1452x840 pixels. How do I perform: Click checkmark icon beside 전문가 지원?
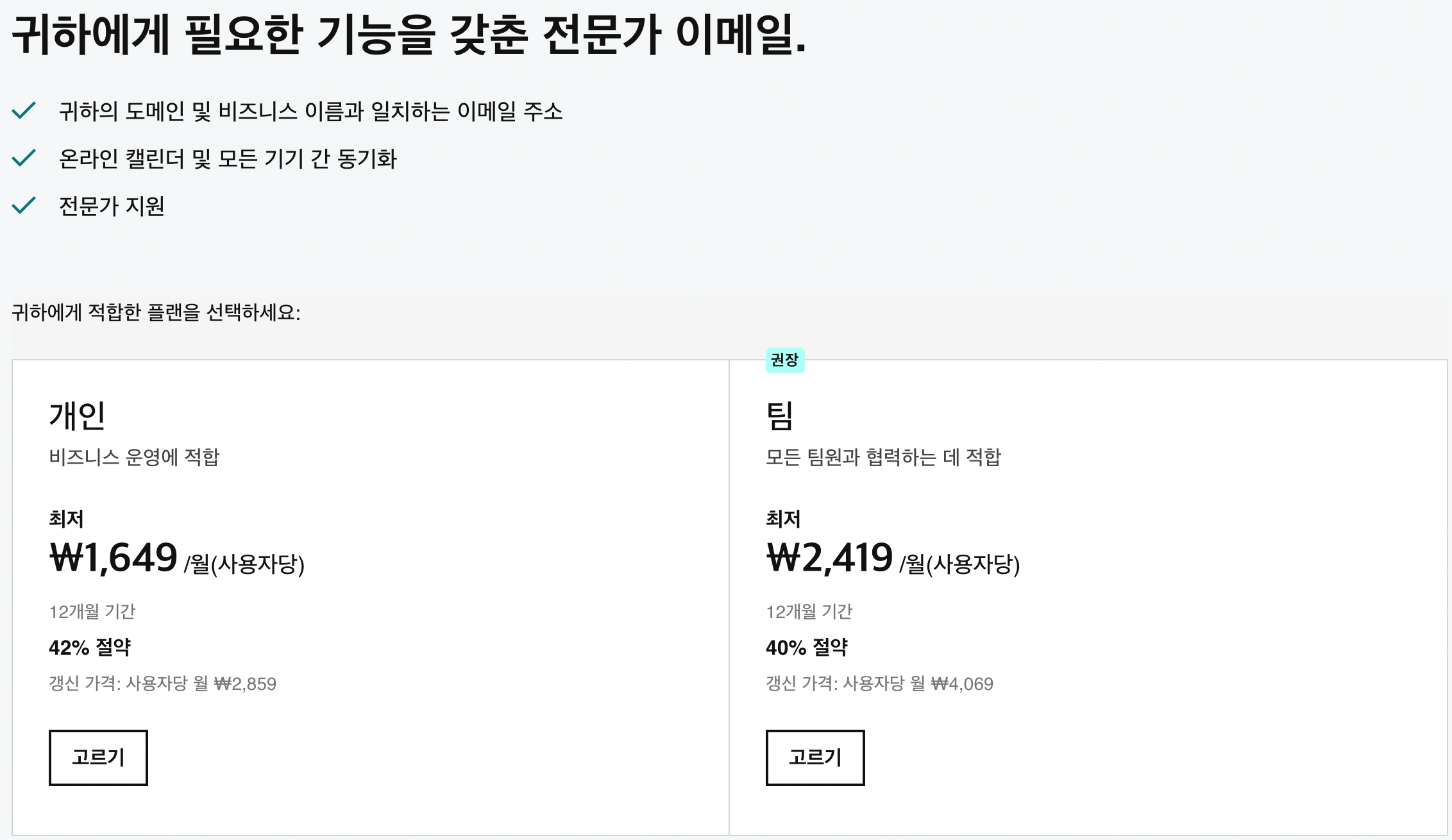[x=24, y=205]
